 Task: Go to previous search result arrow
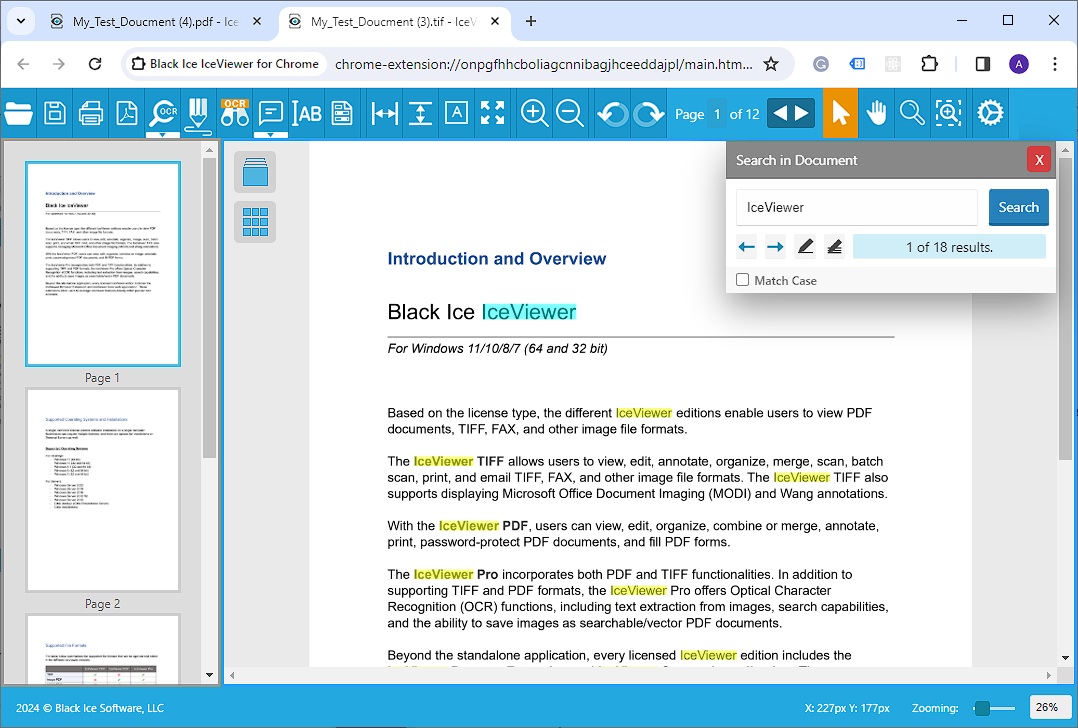(747, 247)
